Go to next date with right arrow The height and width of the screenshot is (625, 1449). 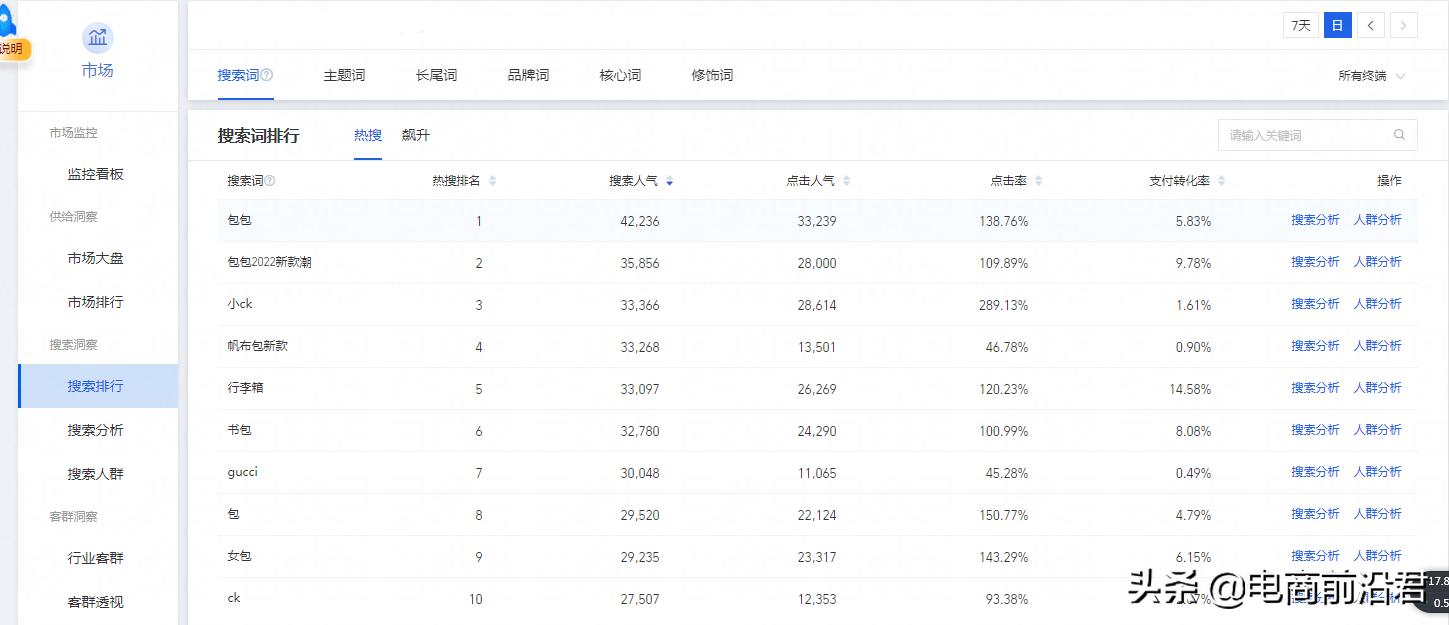coord(1404,25)
